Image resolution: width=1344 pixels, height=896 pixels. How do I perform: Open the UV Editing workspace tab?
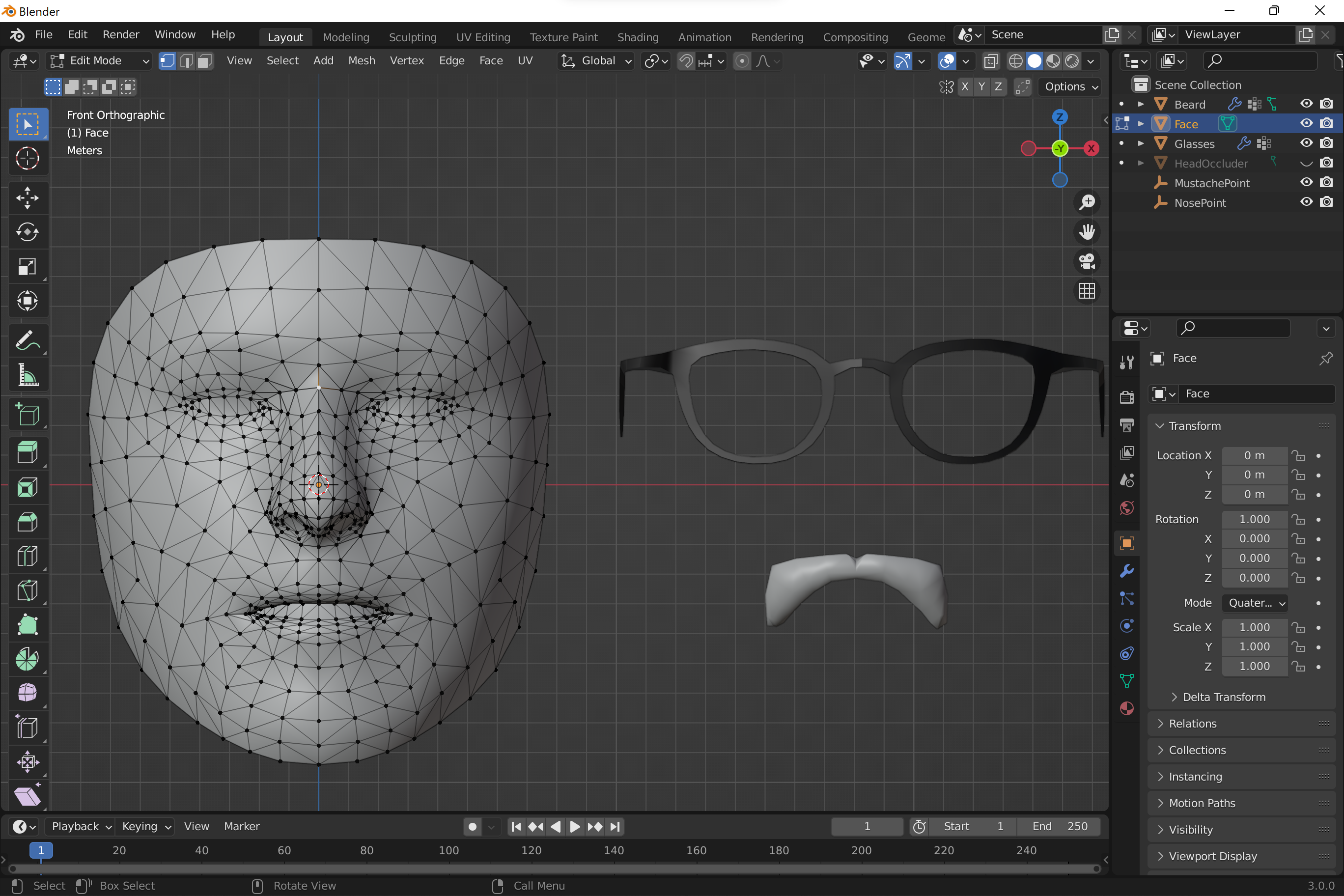coord(484,37)
